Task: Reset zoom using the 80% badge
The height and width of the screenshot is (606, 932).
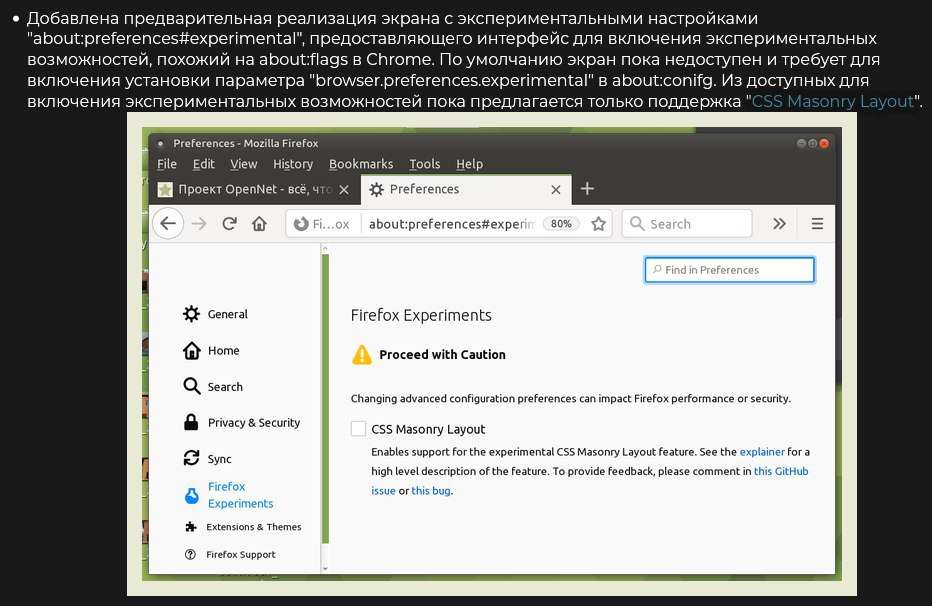Action: click(561, 224)
